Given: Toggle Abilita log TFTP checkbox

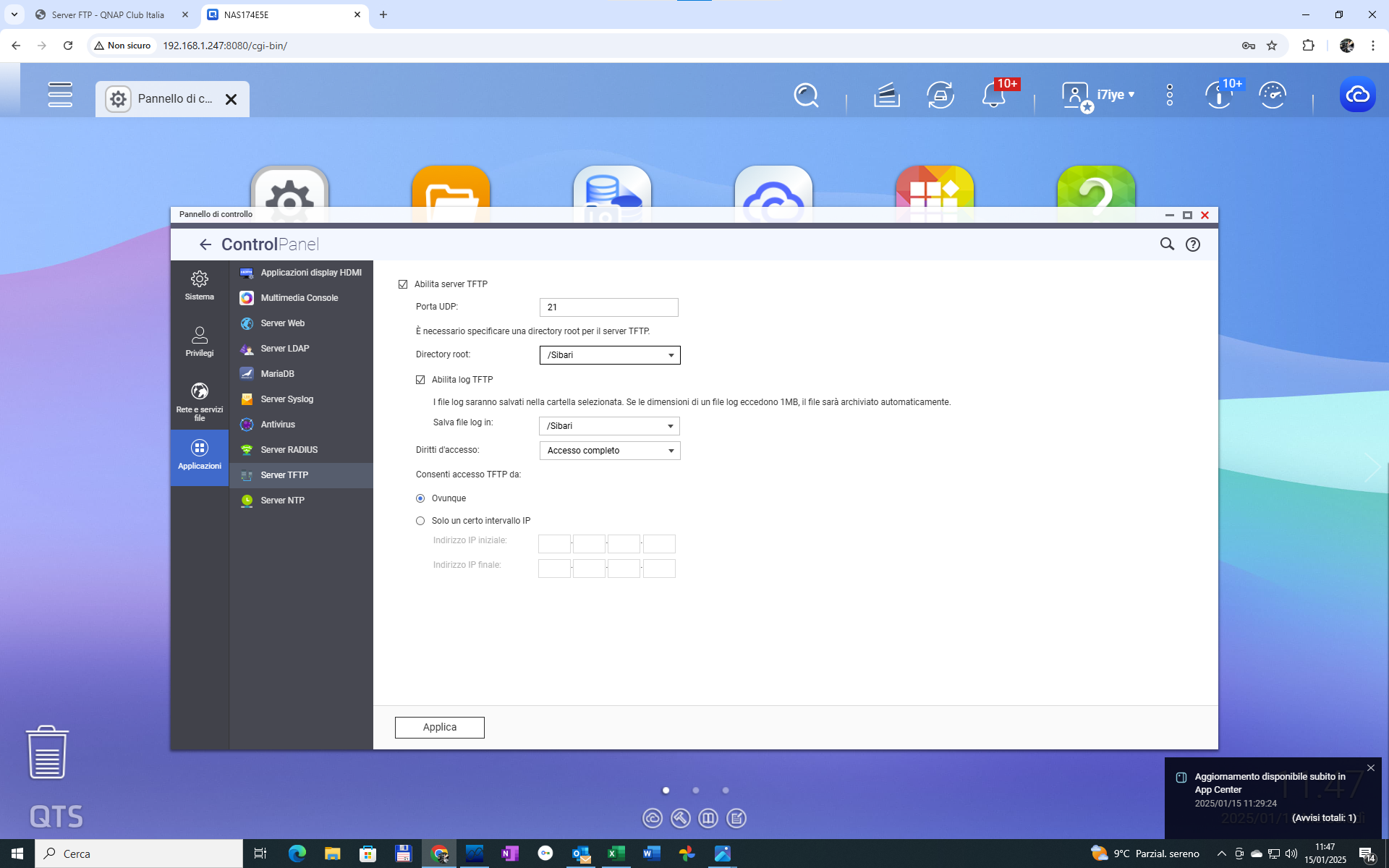Looking at the screenshot, I should tap(420, 380).
